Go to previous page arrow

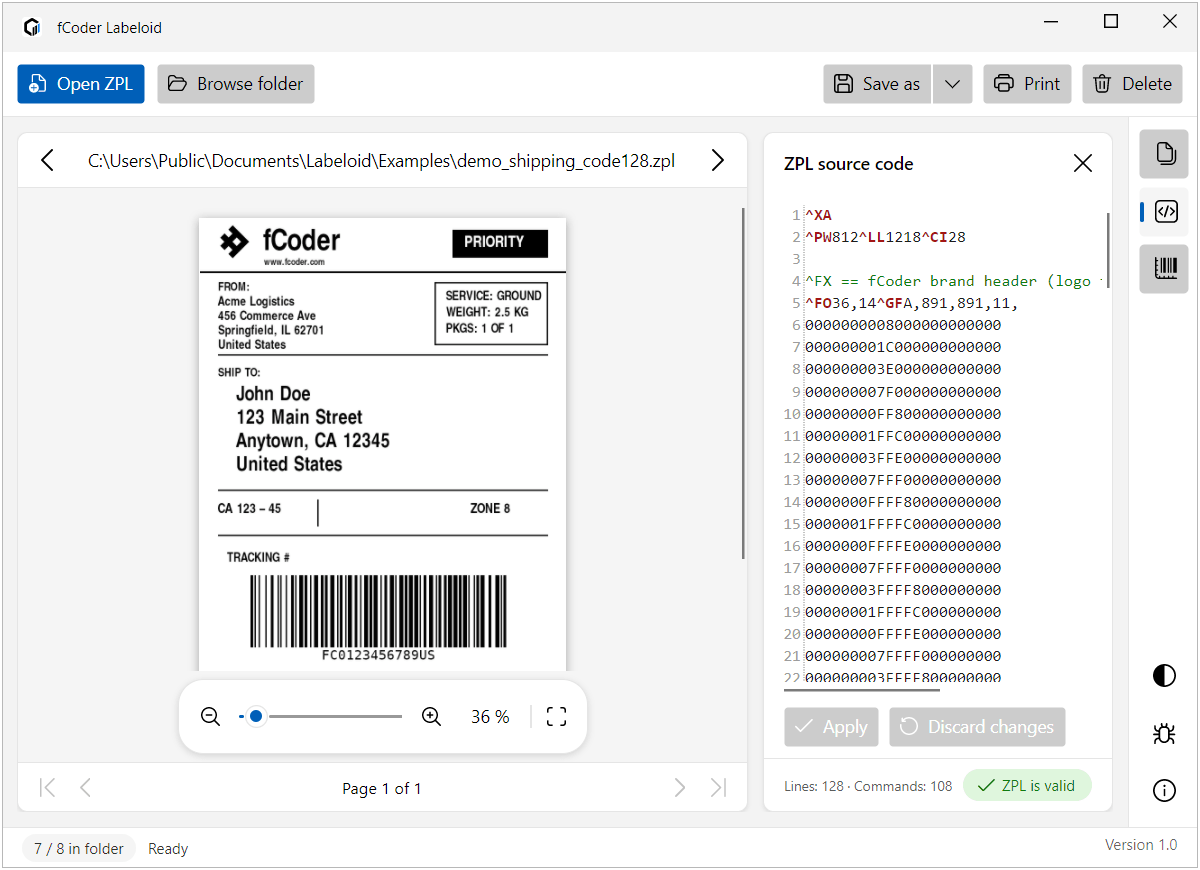[85, 788]
